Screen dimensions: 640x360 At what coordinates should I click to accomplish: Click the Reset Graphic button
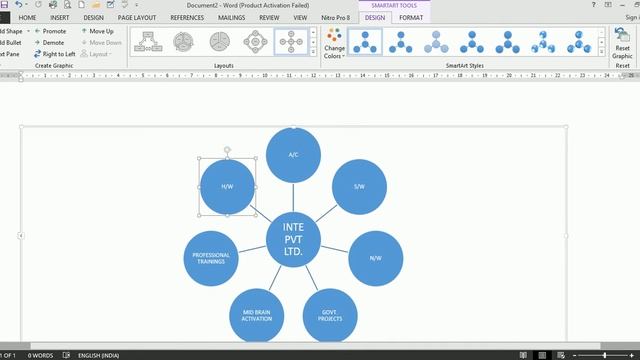coord(622,43)
